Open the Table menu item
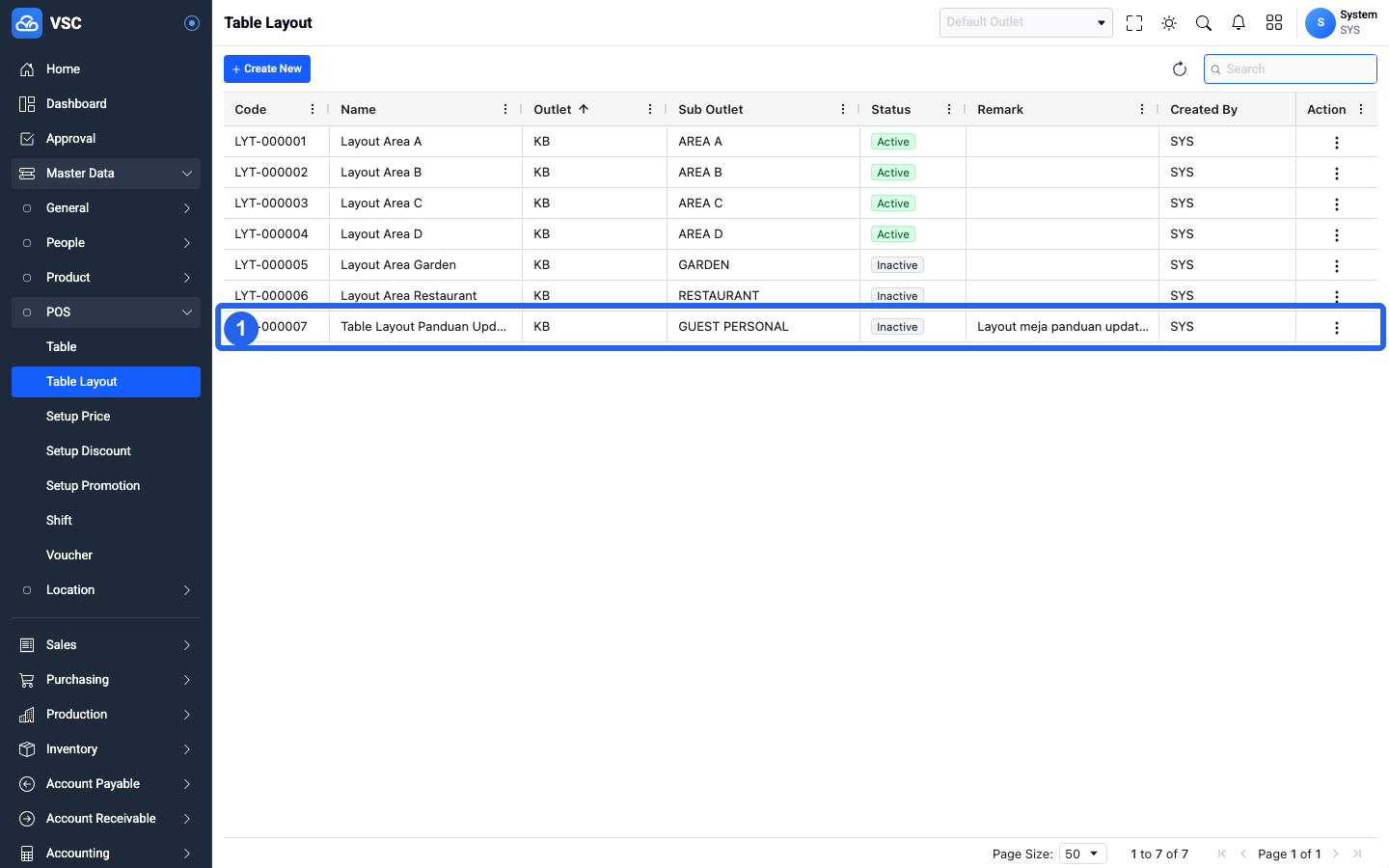Screen dimensions: 1389x868 click(x=106, y=347)
